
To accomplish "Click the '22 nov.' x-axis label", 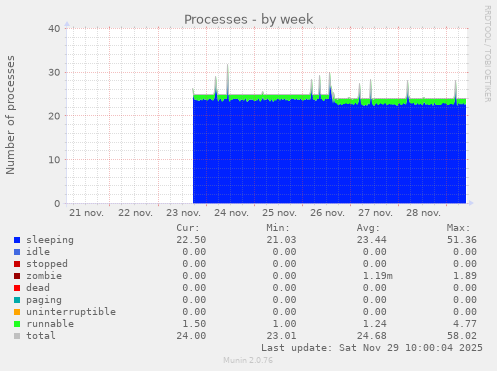I will 135,213.
